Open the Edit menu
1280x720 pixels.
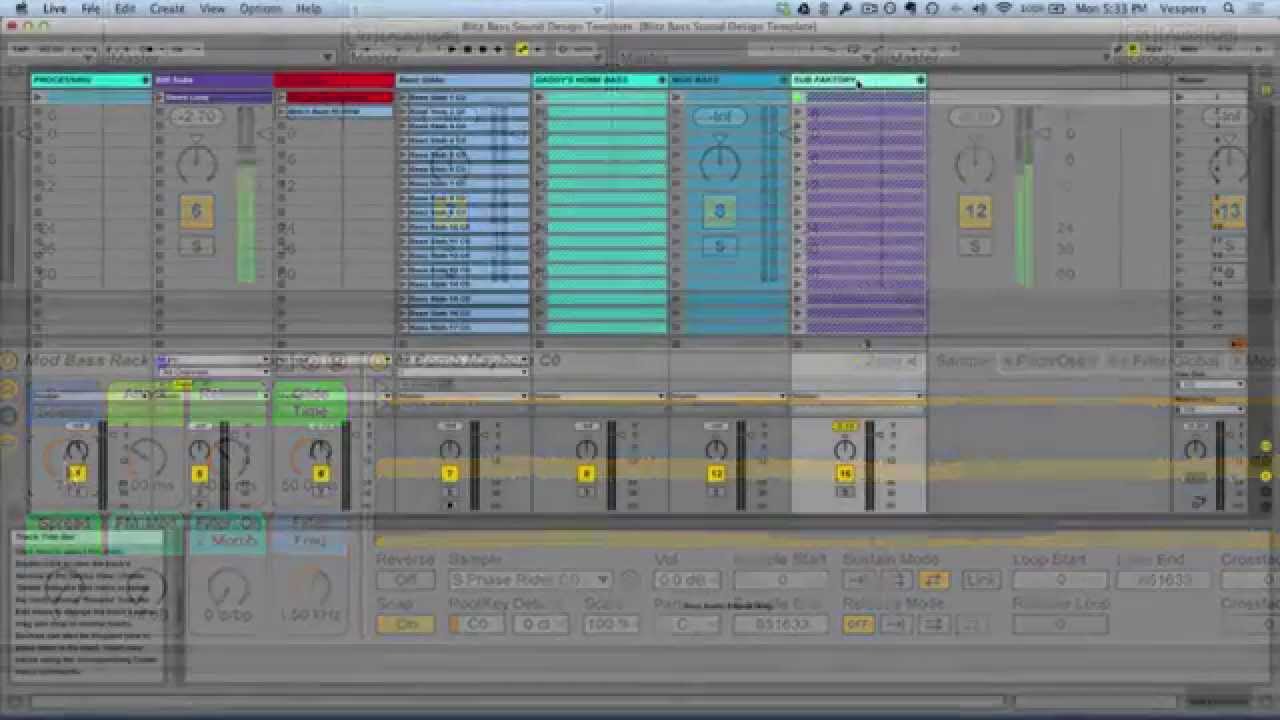point(125,8)
